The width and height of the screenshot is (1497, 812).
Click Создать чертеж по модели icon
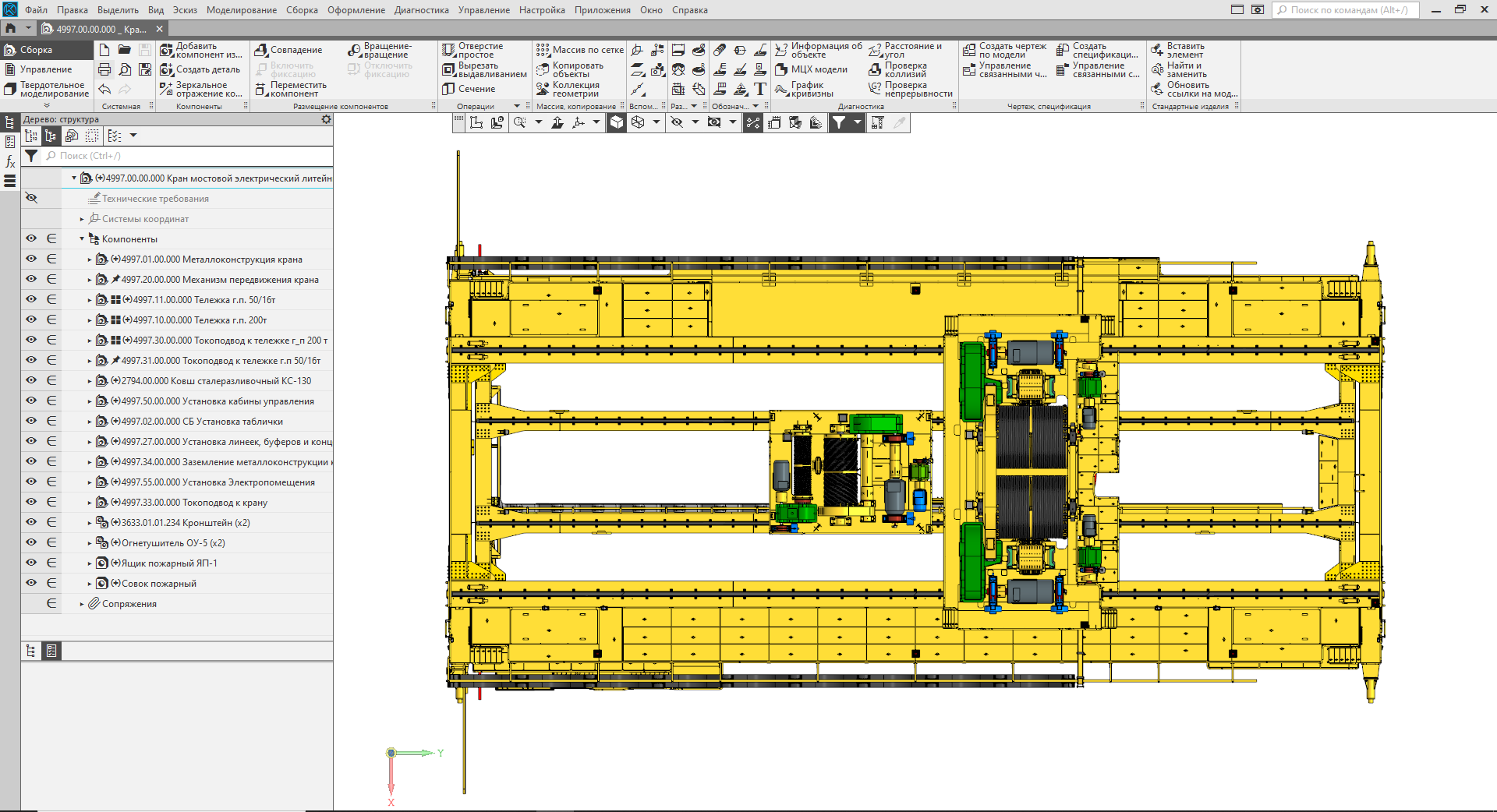pos(969,51)
